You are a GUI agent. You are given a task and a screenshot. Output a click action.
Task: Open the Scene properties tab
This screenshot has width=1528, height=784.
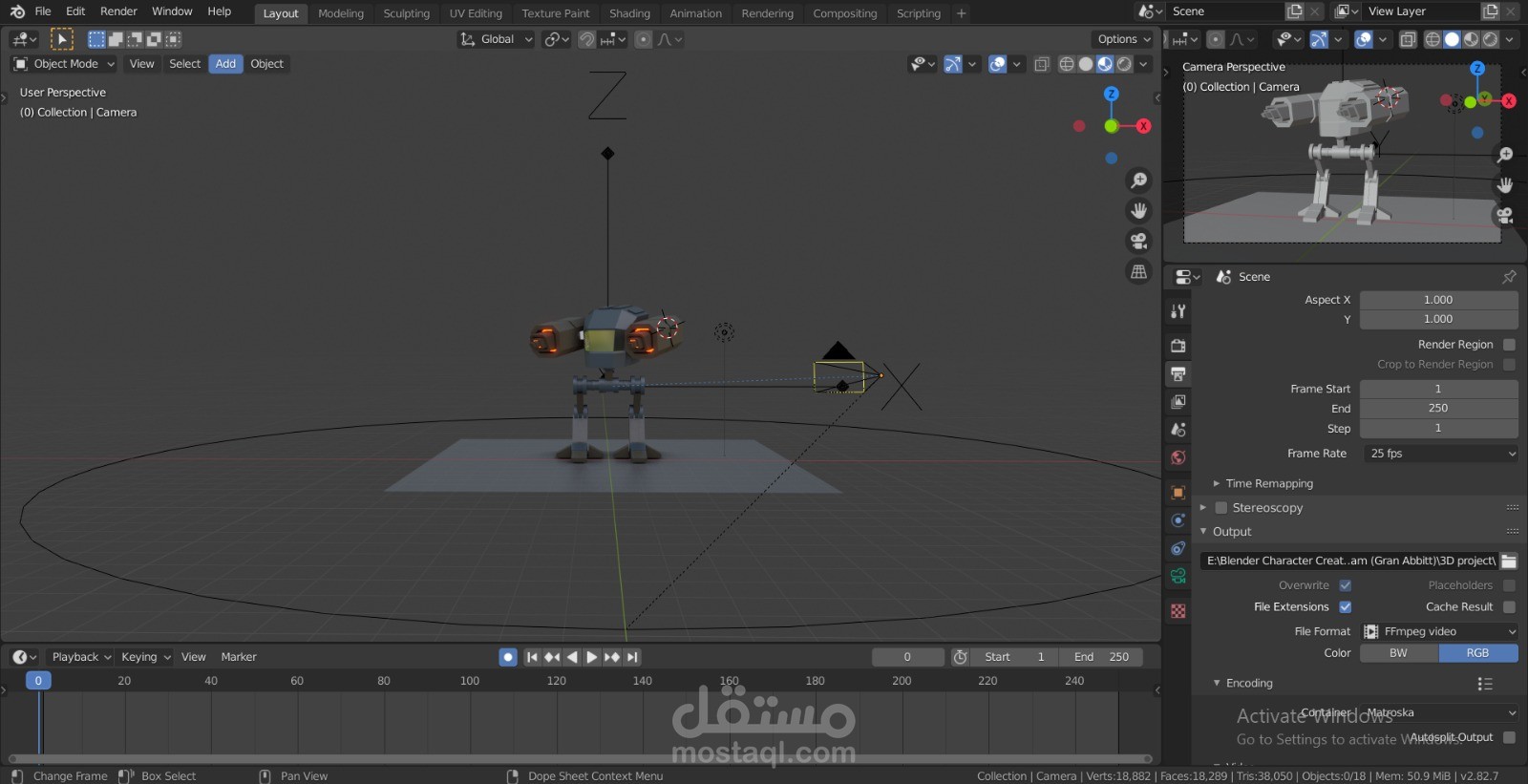1178,430
